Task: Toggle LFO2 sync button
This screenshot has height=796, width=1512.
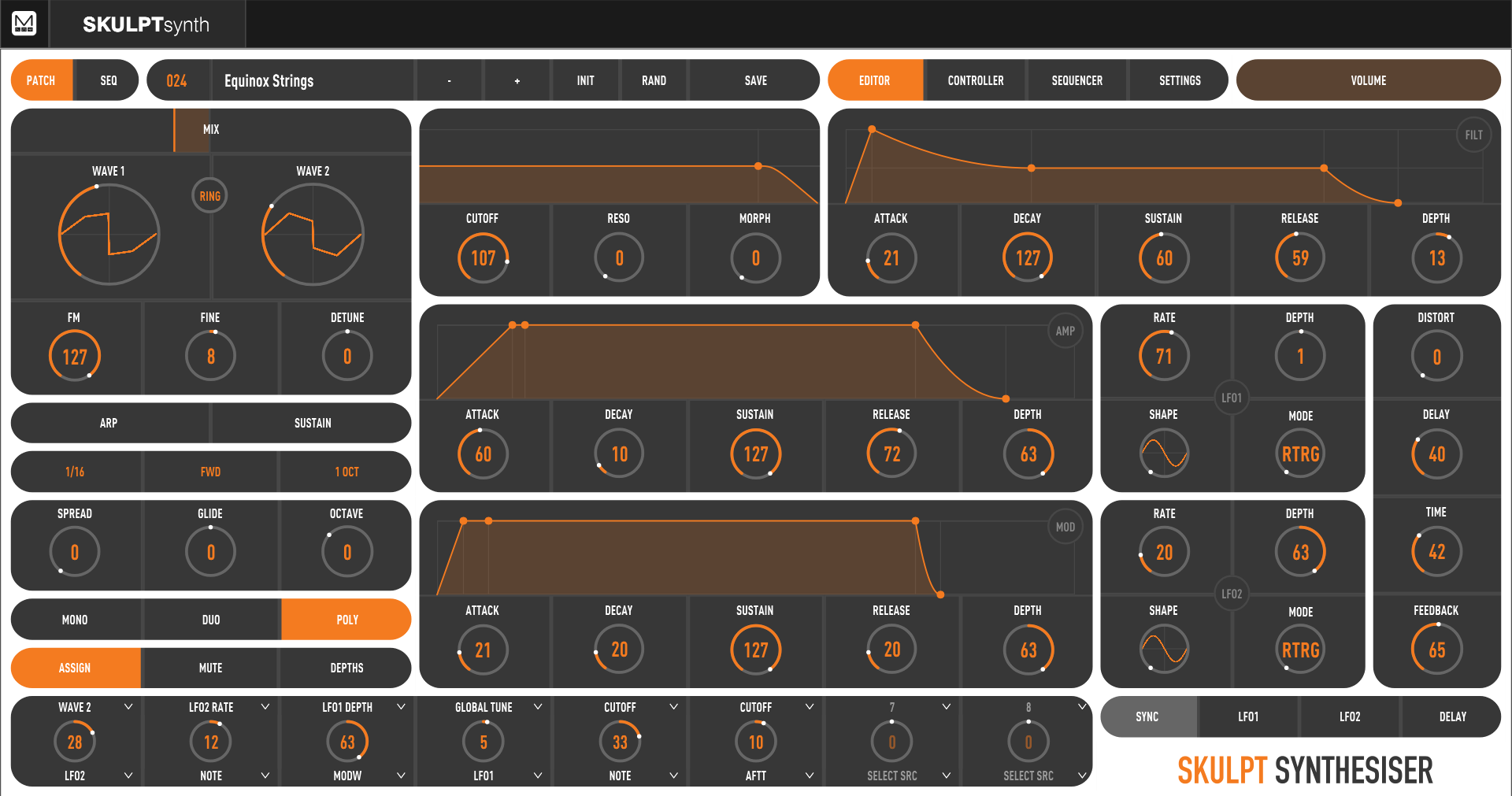Action: (x=1350, y=716)
